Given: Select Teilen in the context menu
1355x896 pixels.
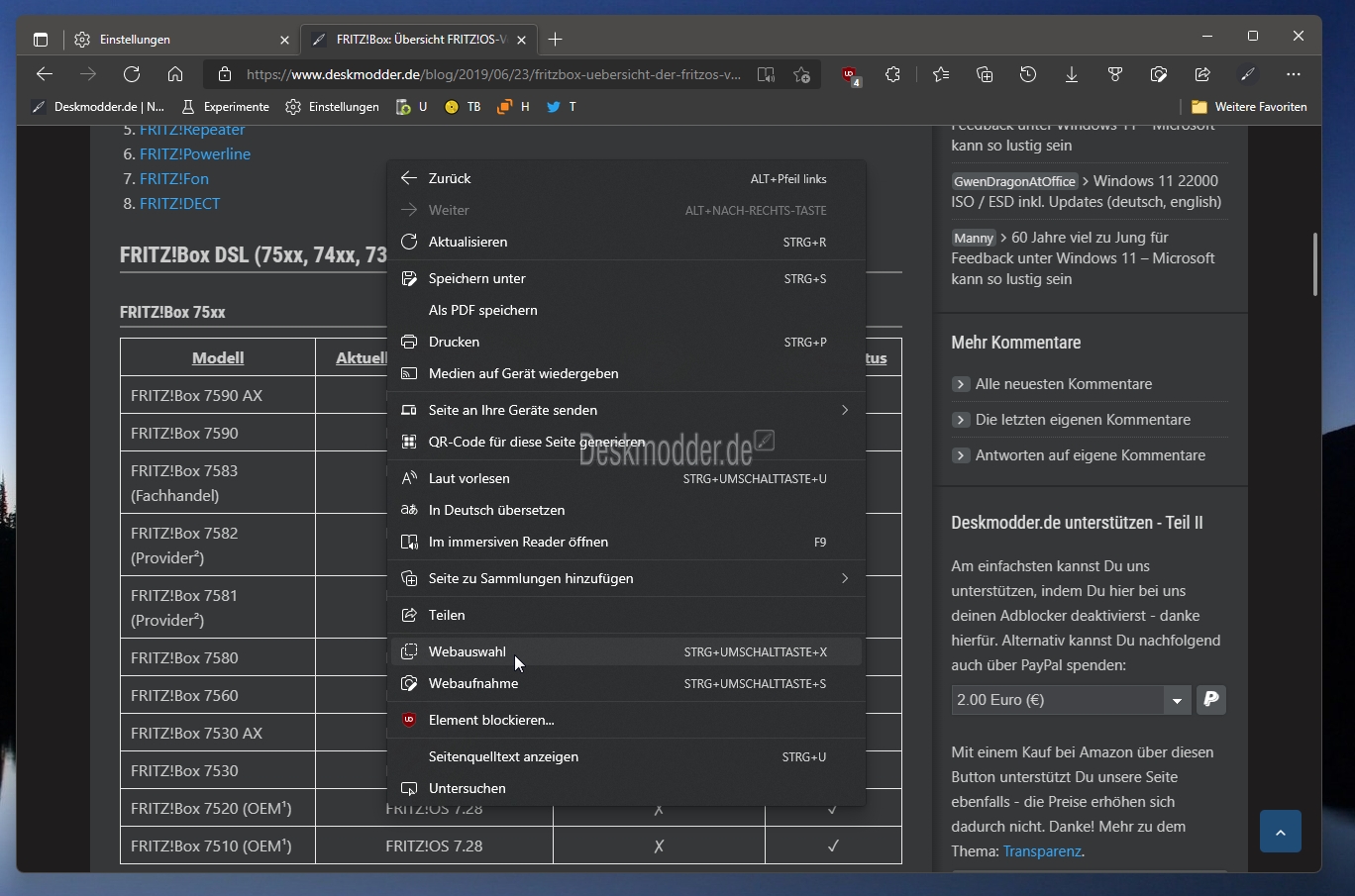Looking at the screenshot, I should pyautogui.click(x=626, y=615).
